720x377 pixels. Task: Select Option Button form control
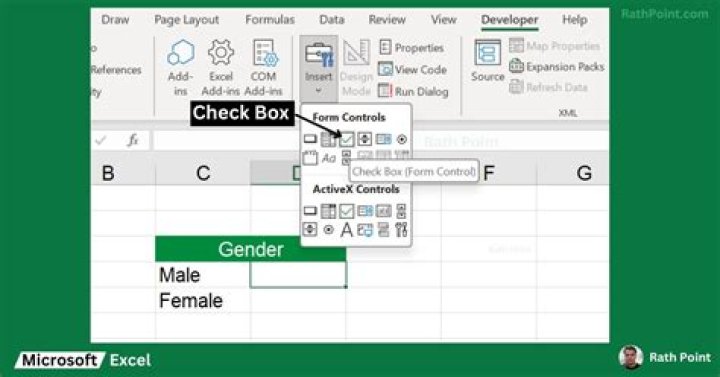pos(402,139)
